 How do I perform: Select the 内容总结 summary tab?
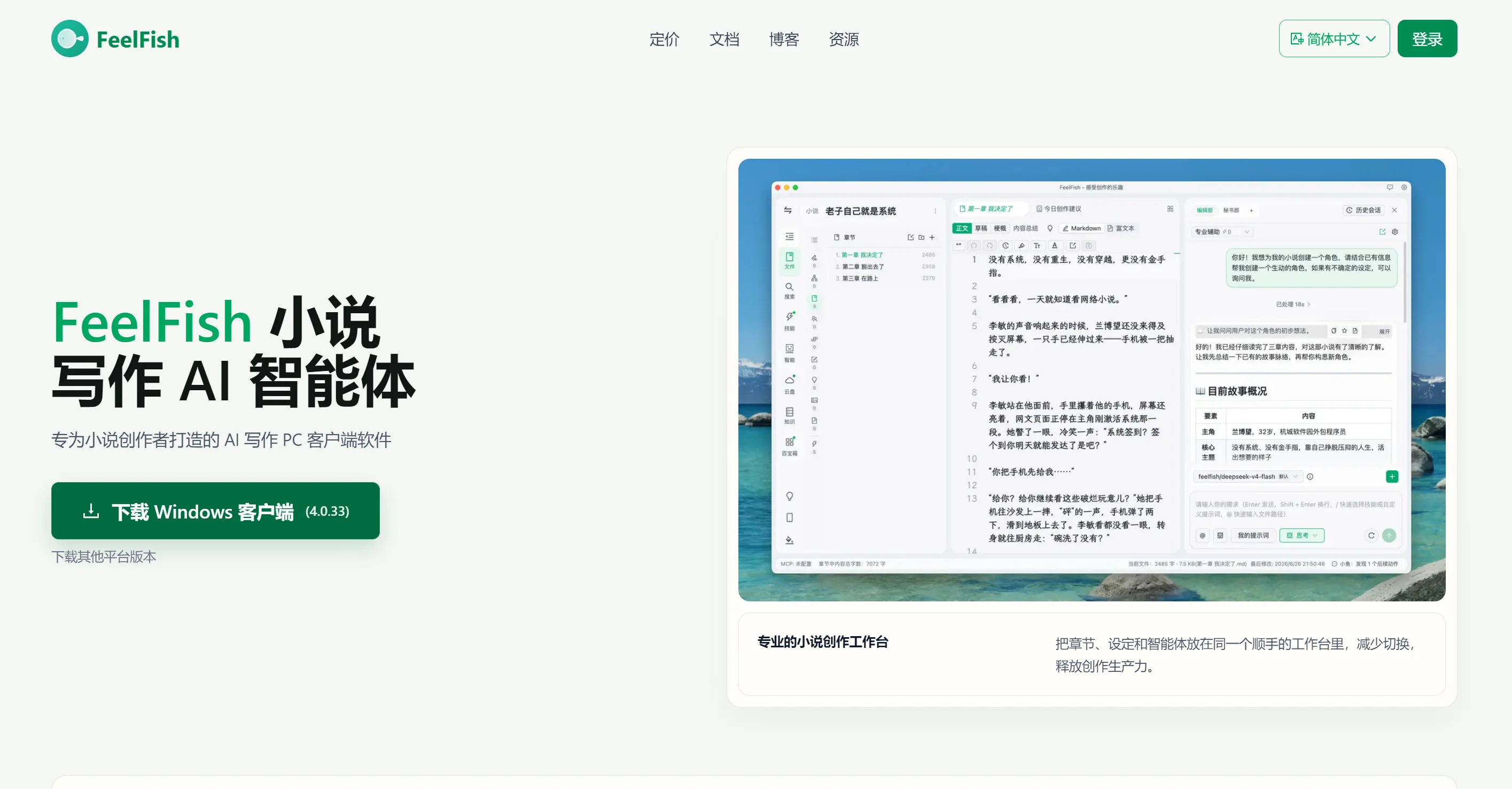pos(1025,228)
